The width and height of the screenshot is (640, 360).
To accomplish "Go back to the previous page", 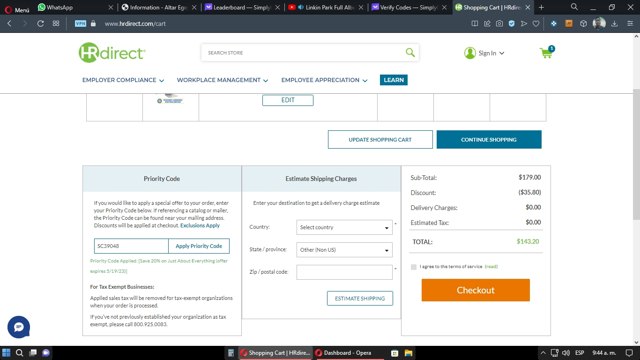I will tap(9, 24).
